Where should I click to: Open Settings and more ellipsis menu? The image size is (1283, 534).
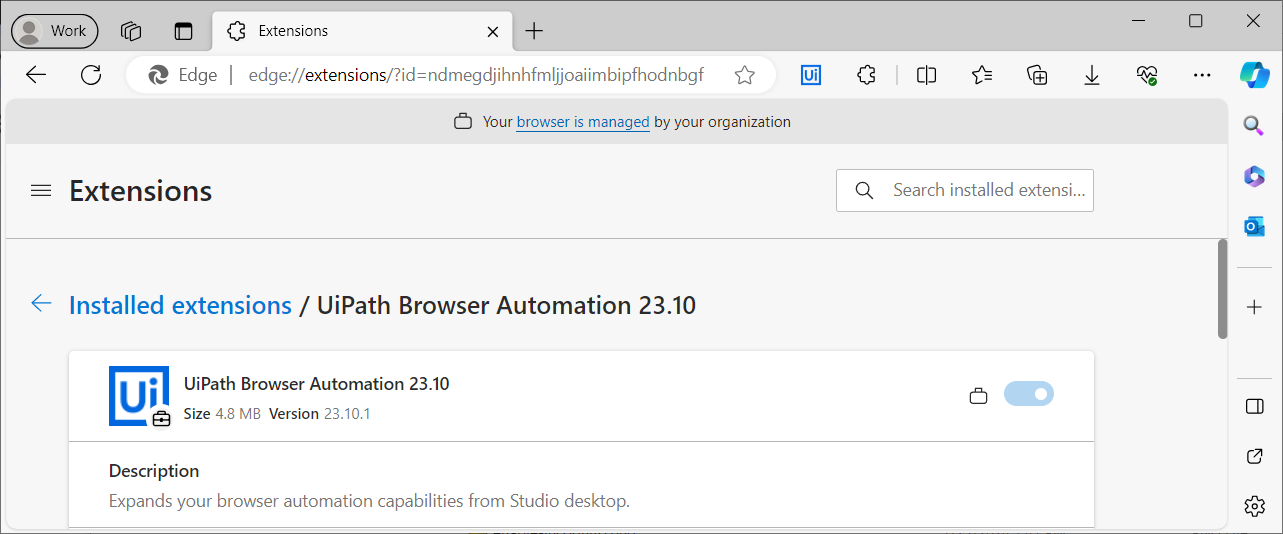[1202, 75]
